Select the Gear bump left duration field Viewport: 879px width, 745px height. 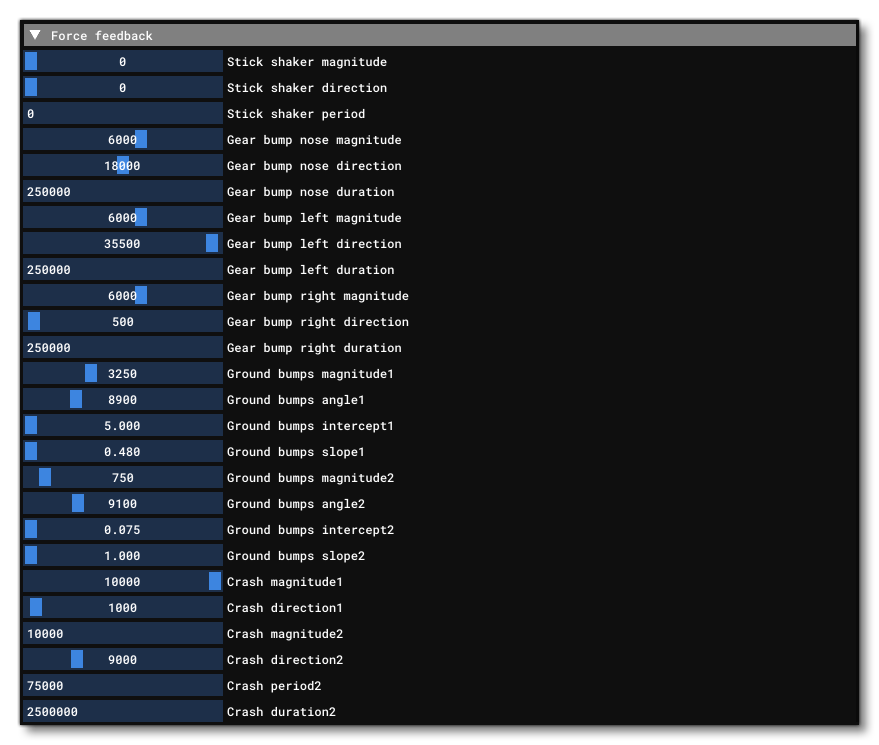[x=123, y=270]
